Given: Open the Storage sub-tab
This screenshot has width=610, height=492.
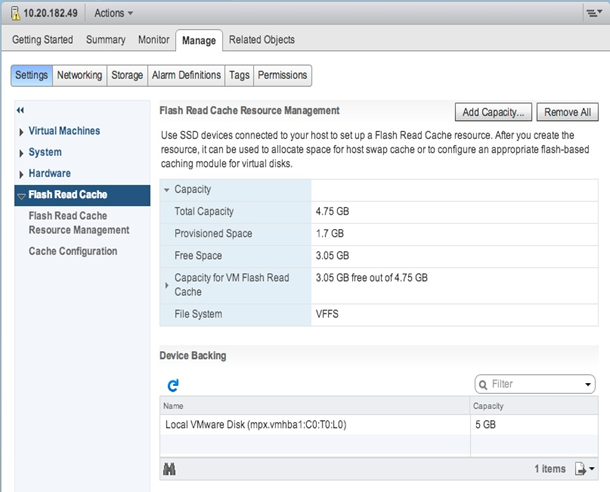Looking at the screenshot, I should tap(127, 75).
